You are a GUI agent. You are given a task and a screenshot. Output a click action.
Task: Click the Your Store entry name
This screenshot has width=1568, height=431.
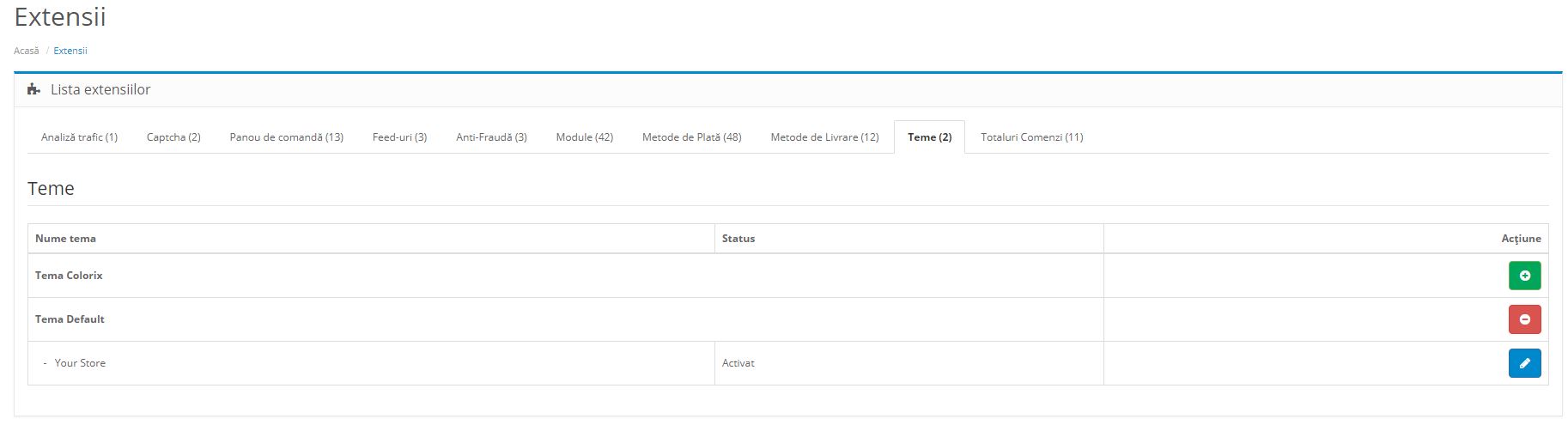80,363
